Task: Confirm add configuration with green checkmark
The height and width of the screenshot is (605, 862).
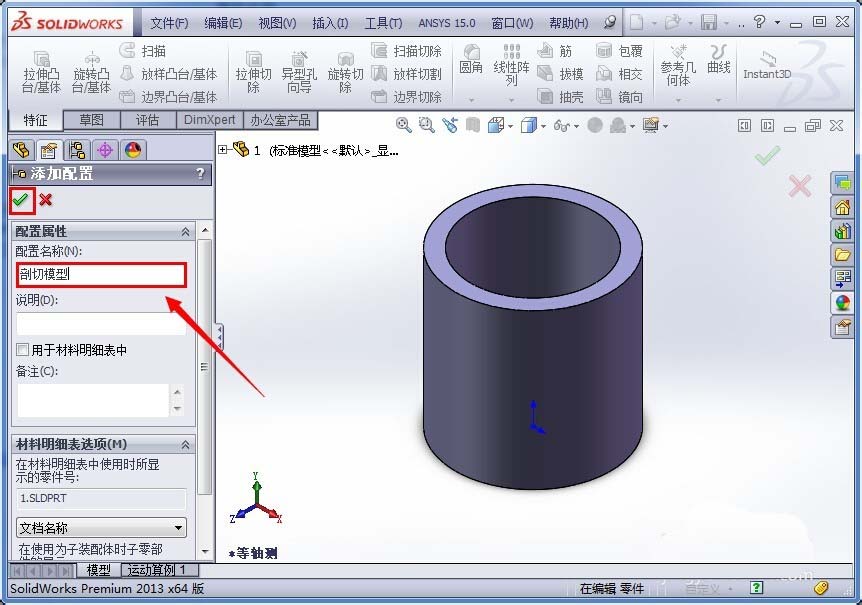Action: tap(21, 200)
